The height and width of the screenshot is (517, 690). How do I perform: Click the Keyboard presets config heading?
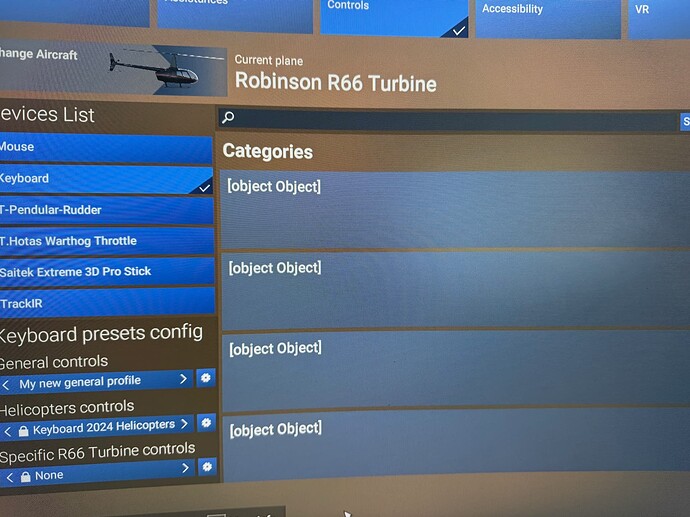pos(101,334)
